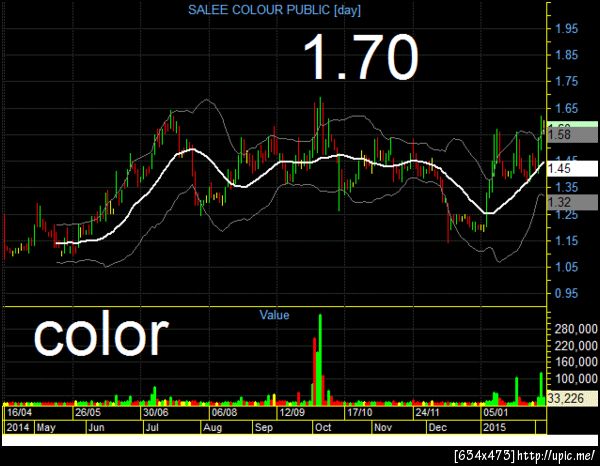Click the 16/04 date marker
The height and width of the screenshot is (466, 600).
click(x=20, y=412)
